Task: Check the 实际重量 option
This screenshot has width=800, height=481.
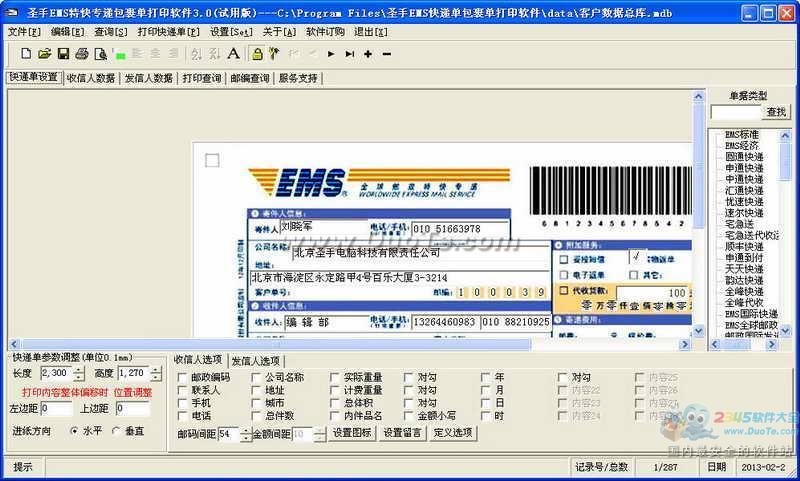Action: pos(335,377)
